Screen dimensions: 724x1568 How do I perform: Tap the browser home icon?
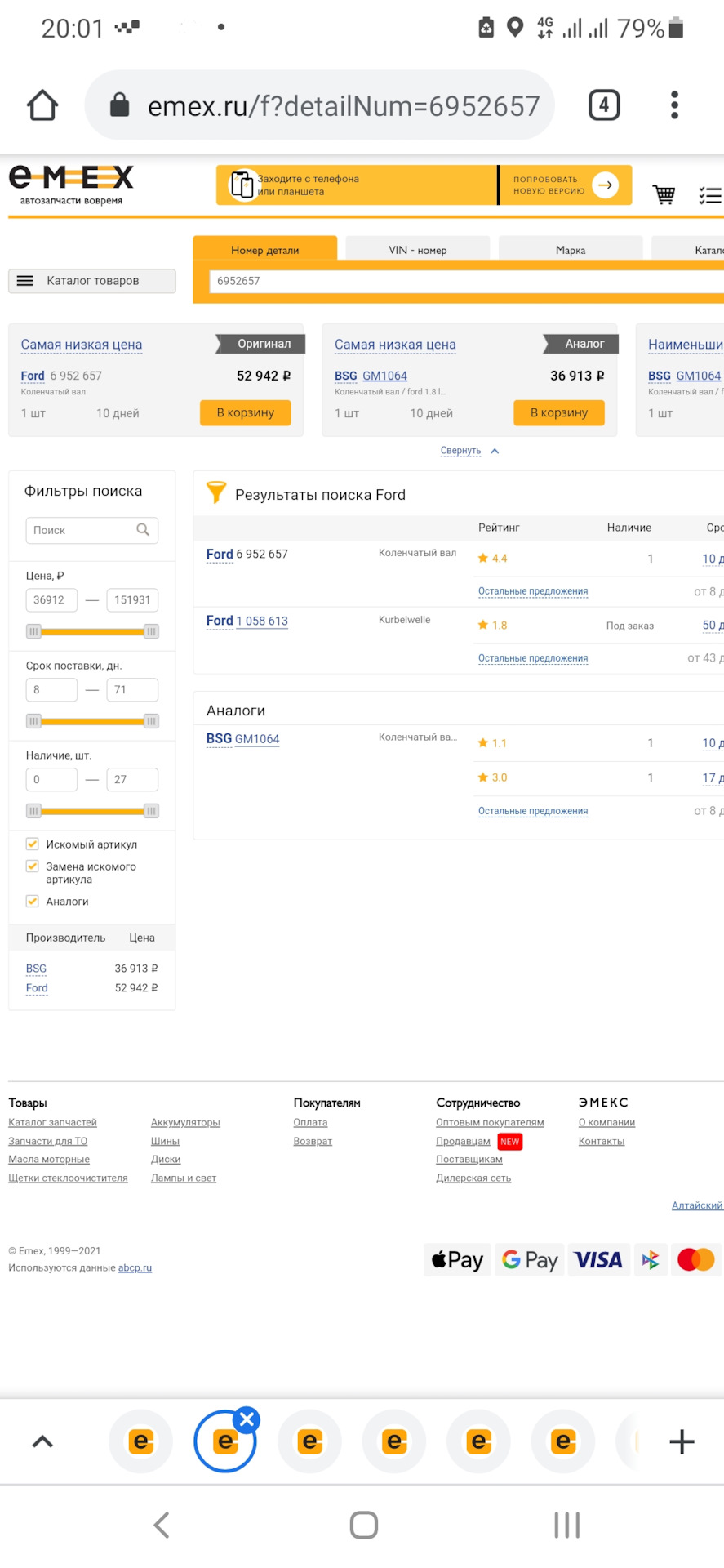(42, 105)
